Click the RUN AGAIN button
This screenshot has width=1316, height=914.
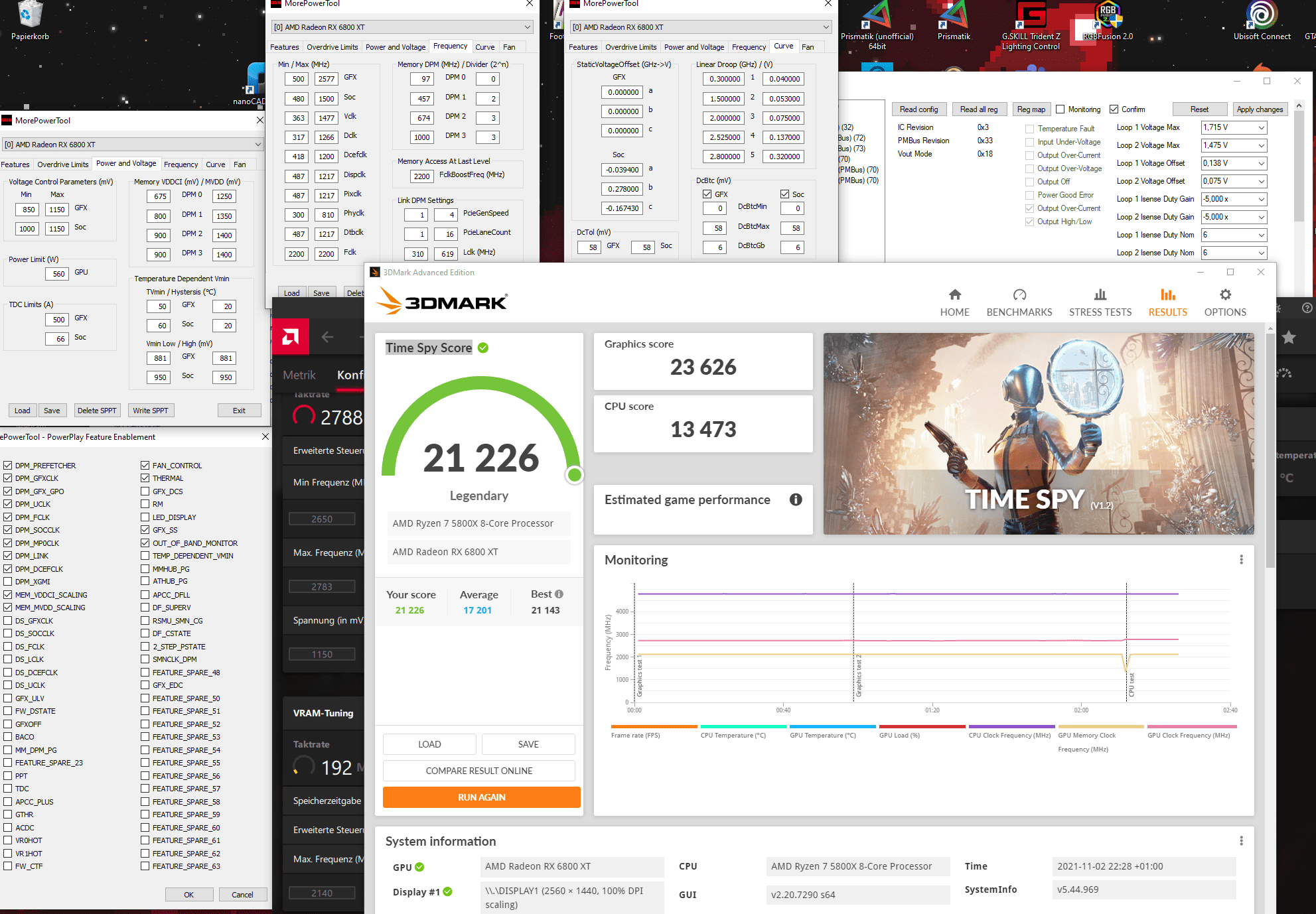coord(481,797)
